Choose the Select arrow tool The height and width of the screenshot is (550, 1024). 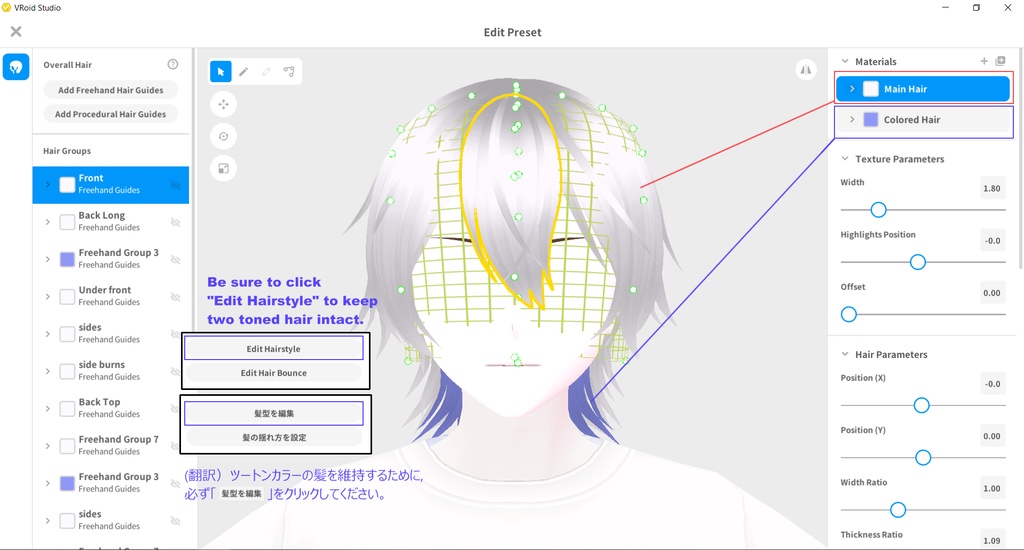(221, 72)
